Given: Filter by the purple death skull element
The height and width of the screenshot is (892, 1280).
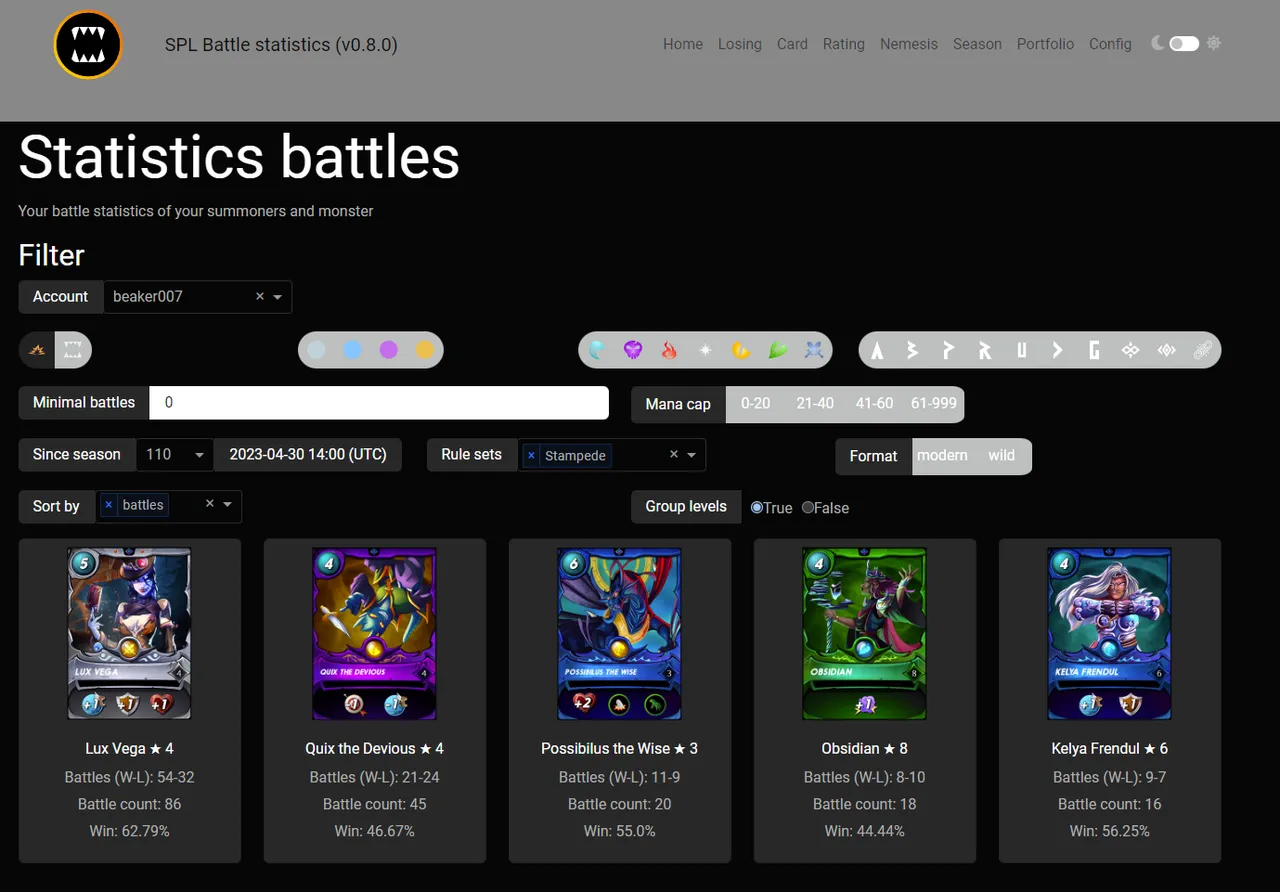Looking at the screenshot, I should (x=633, y=350).
